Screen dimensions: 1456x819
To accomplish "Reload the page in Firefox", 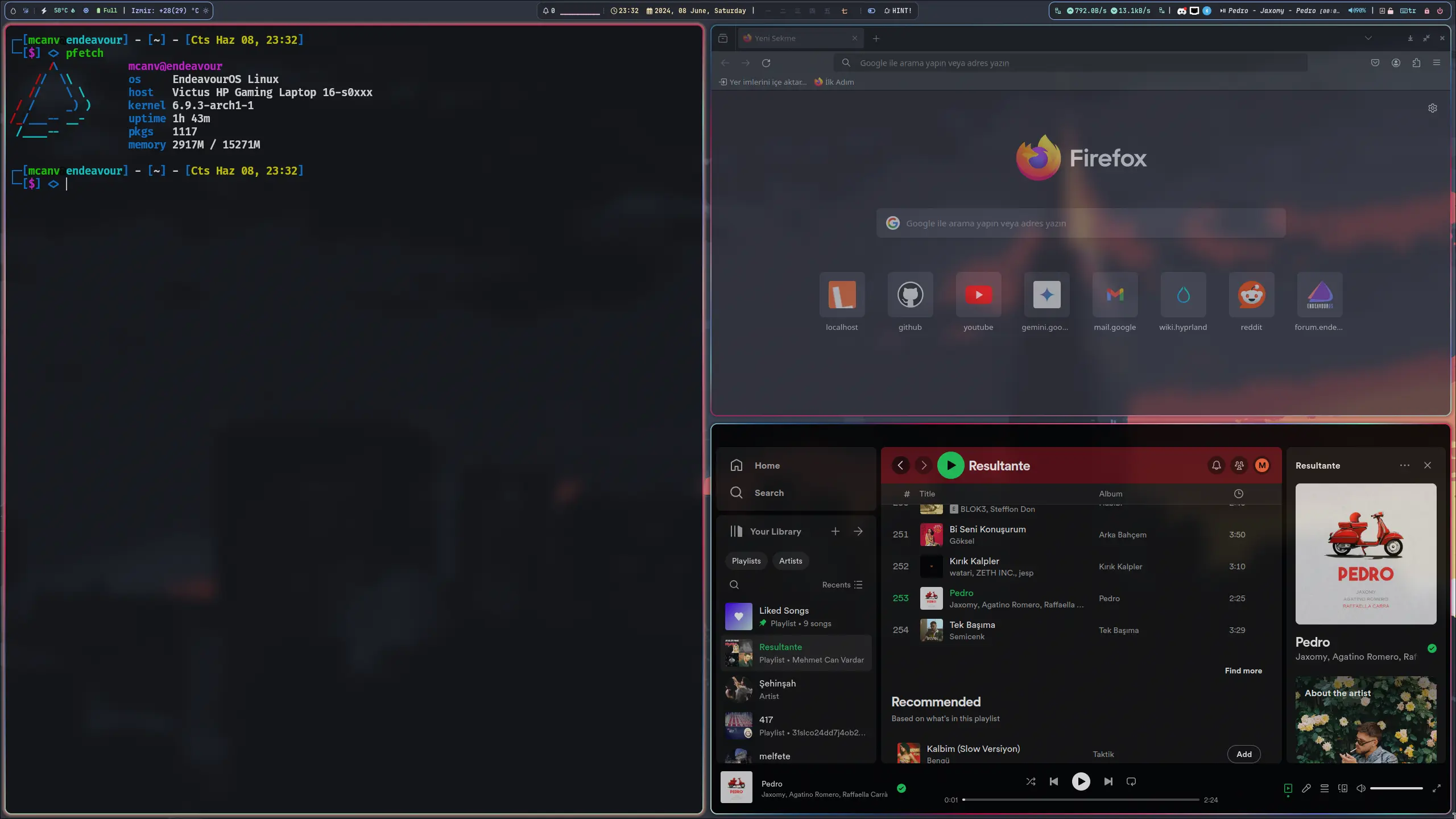I will [x=766, y=63].
